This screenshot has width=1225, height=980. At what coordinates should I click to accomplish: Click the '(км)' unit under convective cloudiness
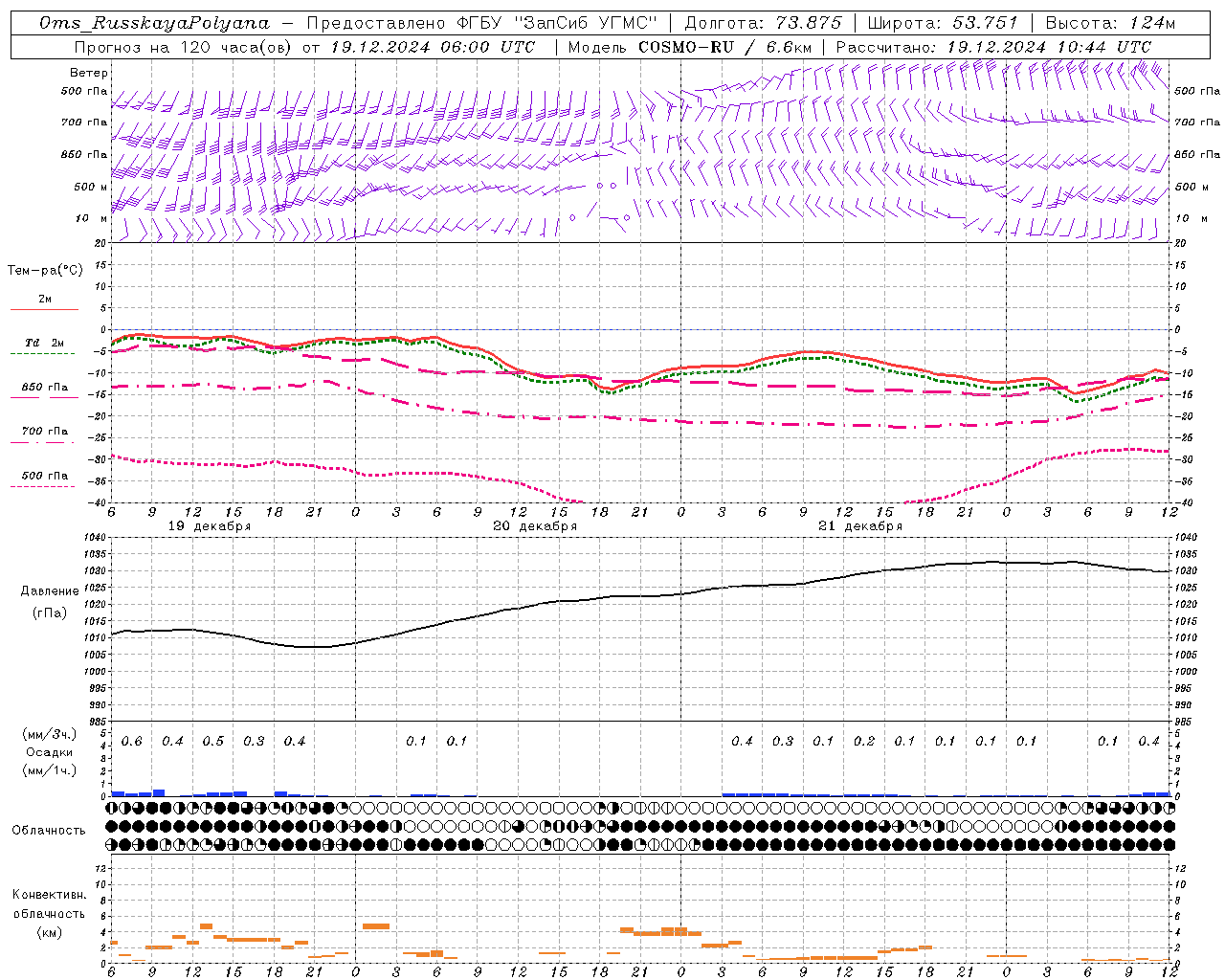(49, 932)
